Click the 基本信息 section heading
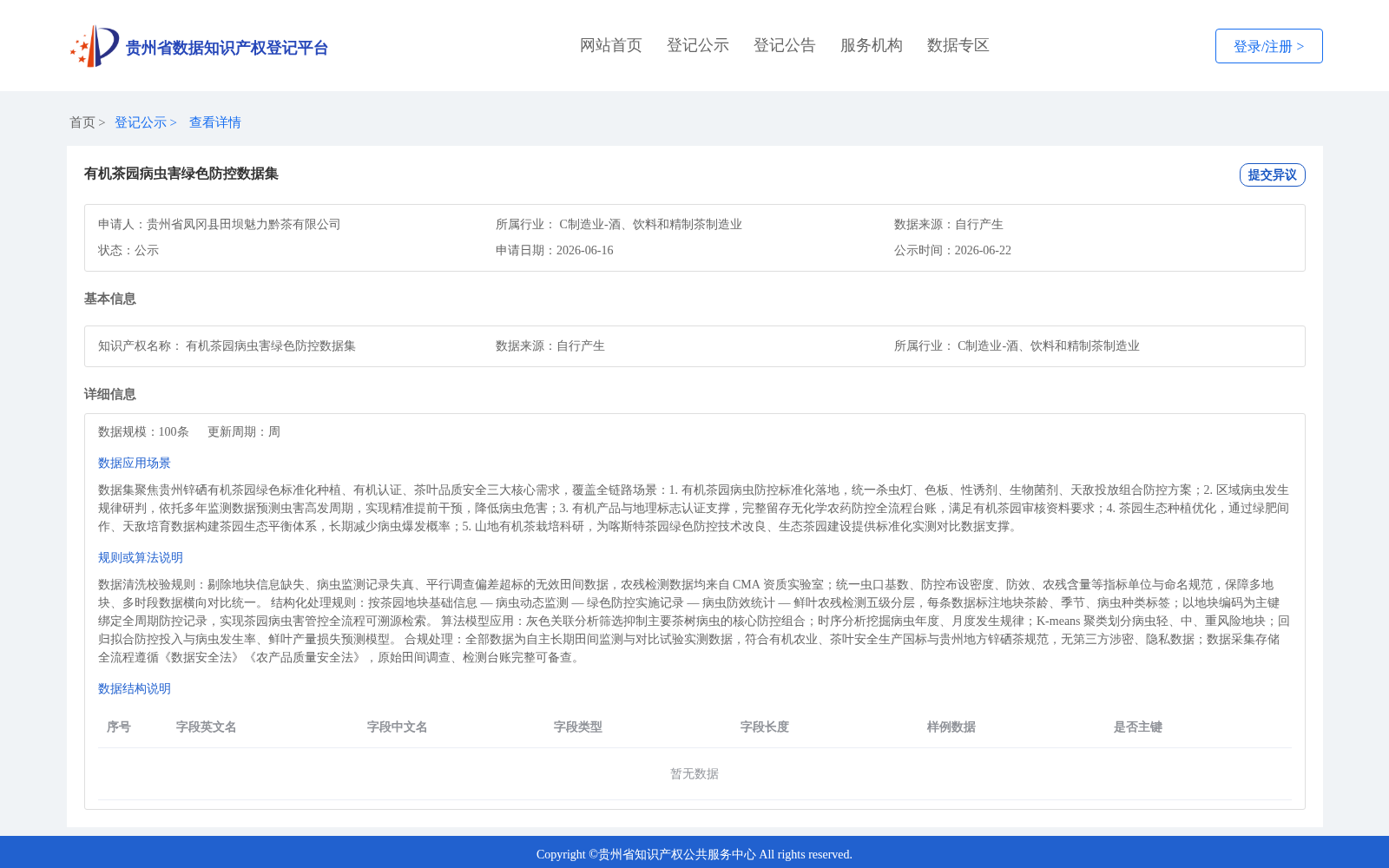Screen dimensions: 1389x868 click(x=110, y=299)
